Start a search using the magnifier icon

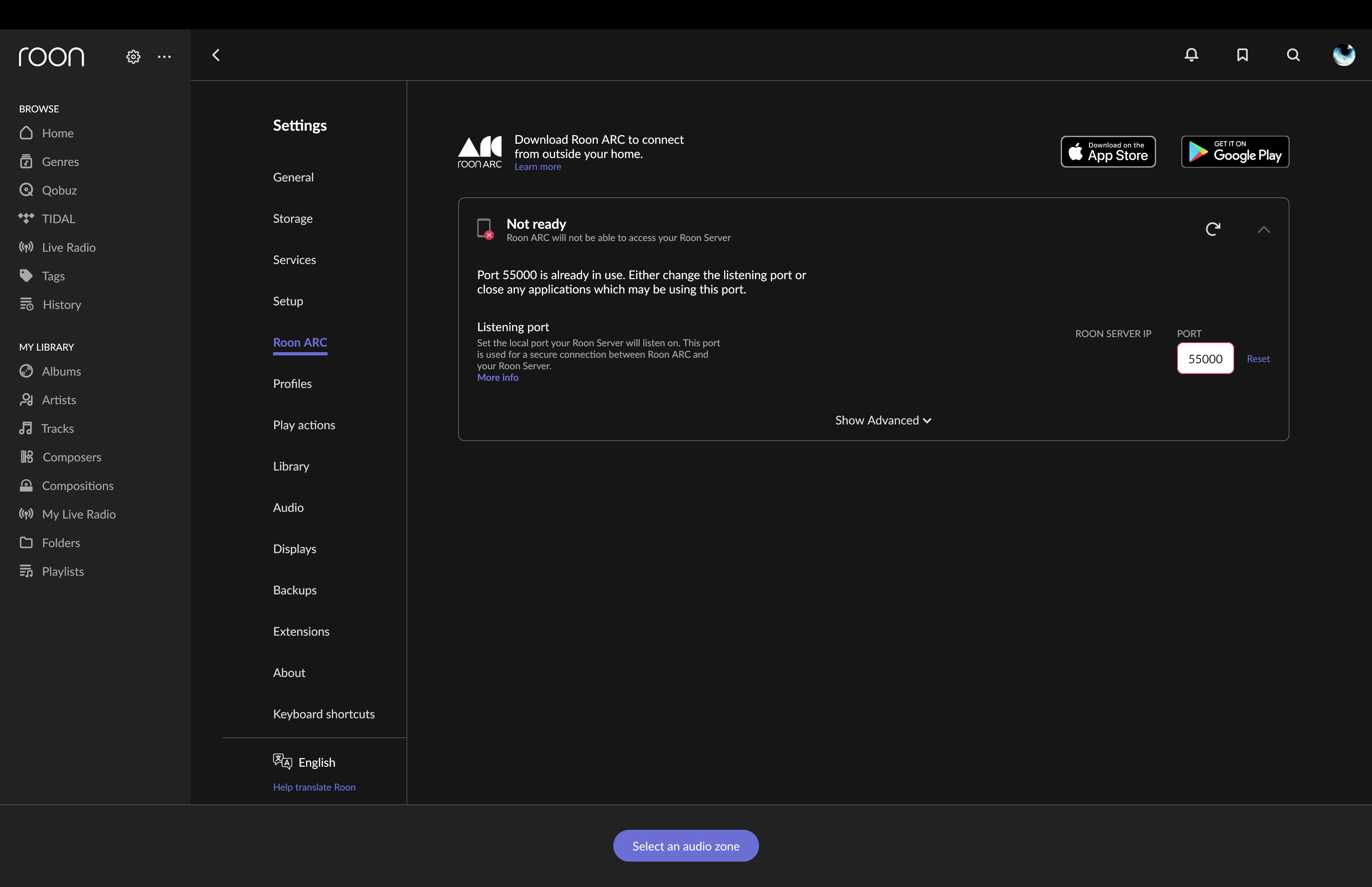[x=1293, y=55]
